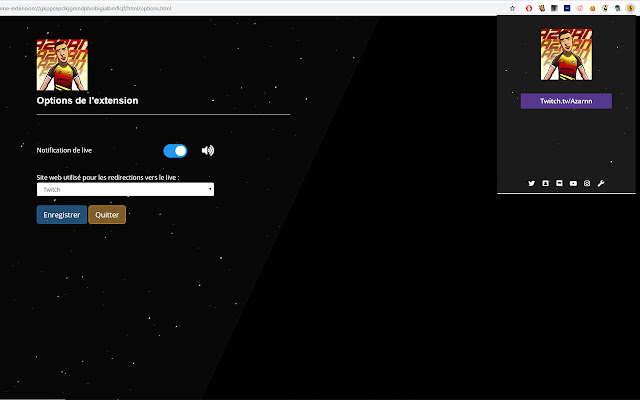
Task: Click the Azarnn yellow-red extension icon
Action: point(630,8)
